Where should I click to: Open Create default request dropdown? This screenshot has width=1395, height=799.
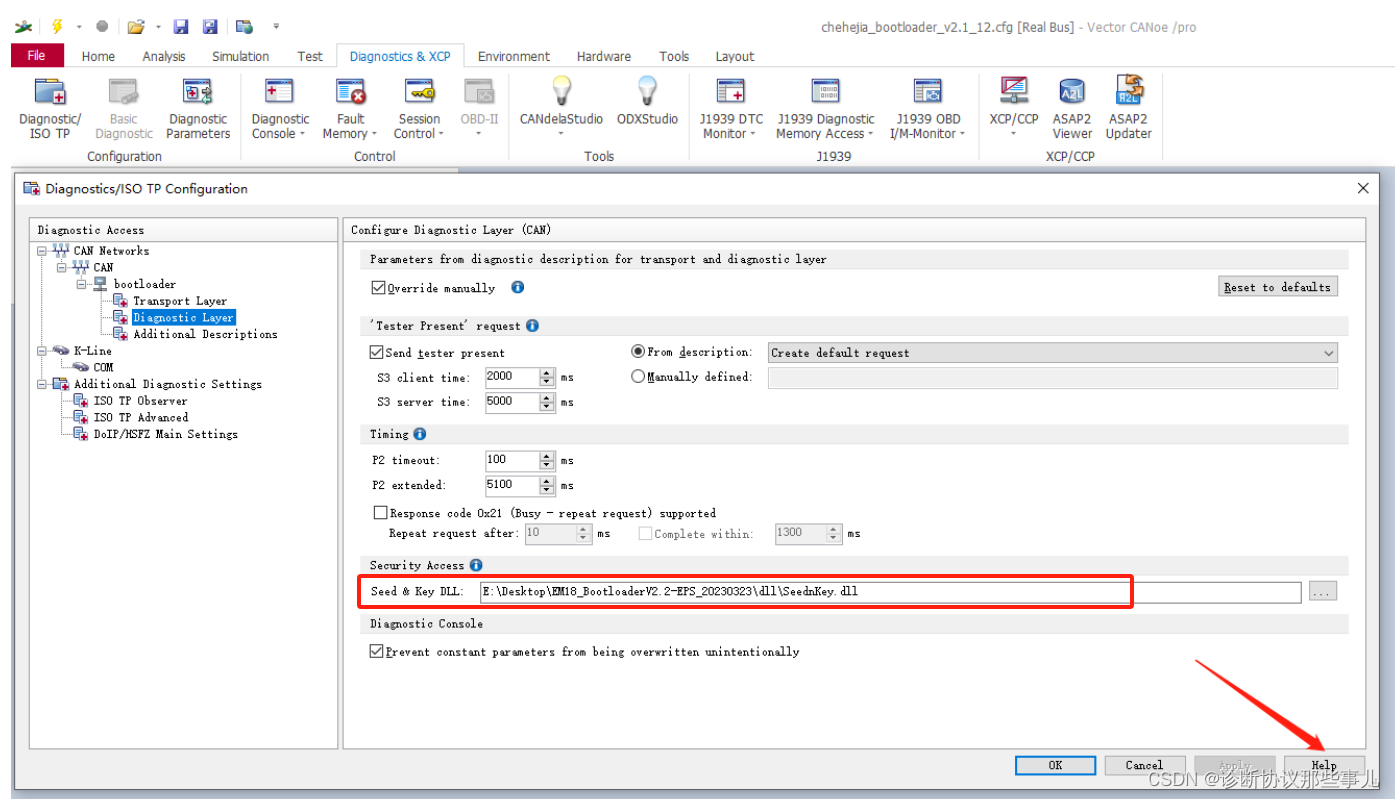1053,352
